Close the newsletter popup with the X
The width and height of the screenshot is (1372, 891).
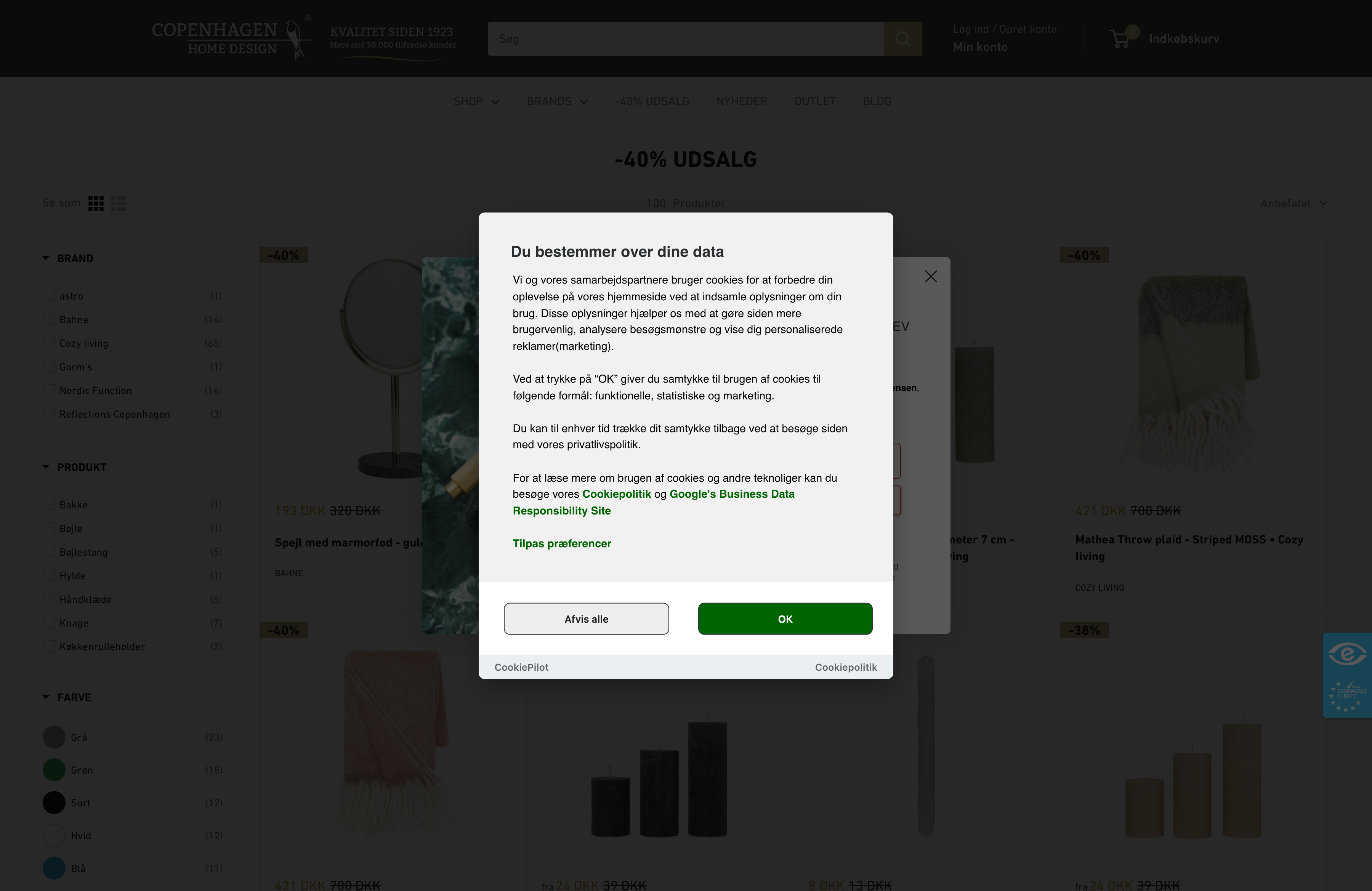pyautogui.click(x=930, y=277)
